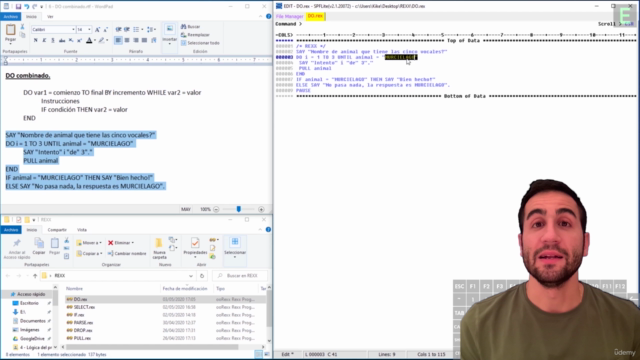This screenshot has width=640, height=360.
Task: Open the paragraph settings icon in WordPad
Action: [x=154, y=40]
